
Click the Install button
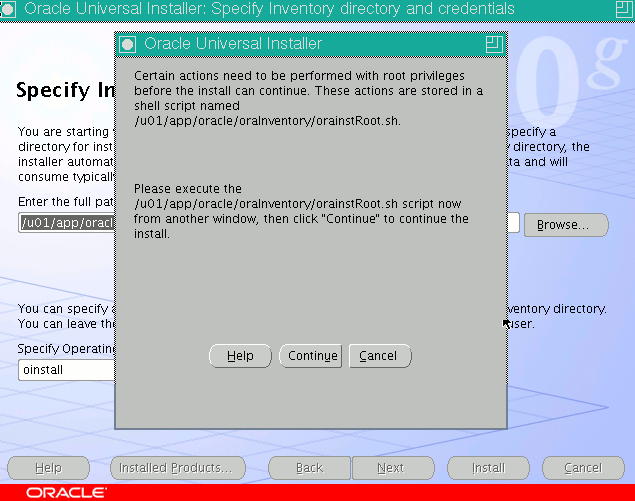488,468
